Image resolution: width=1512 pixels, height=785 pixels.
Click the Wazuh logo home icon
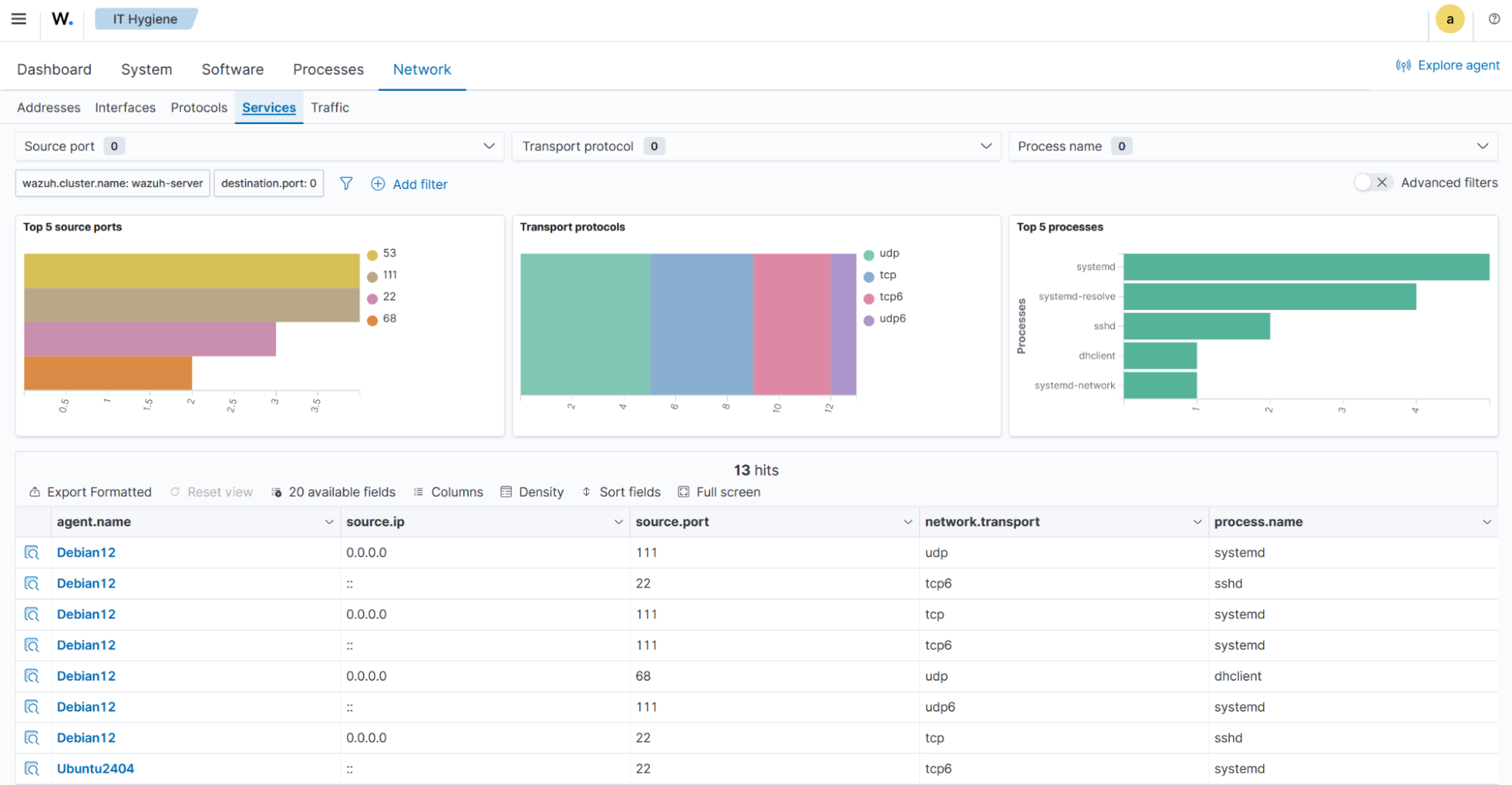62,19
